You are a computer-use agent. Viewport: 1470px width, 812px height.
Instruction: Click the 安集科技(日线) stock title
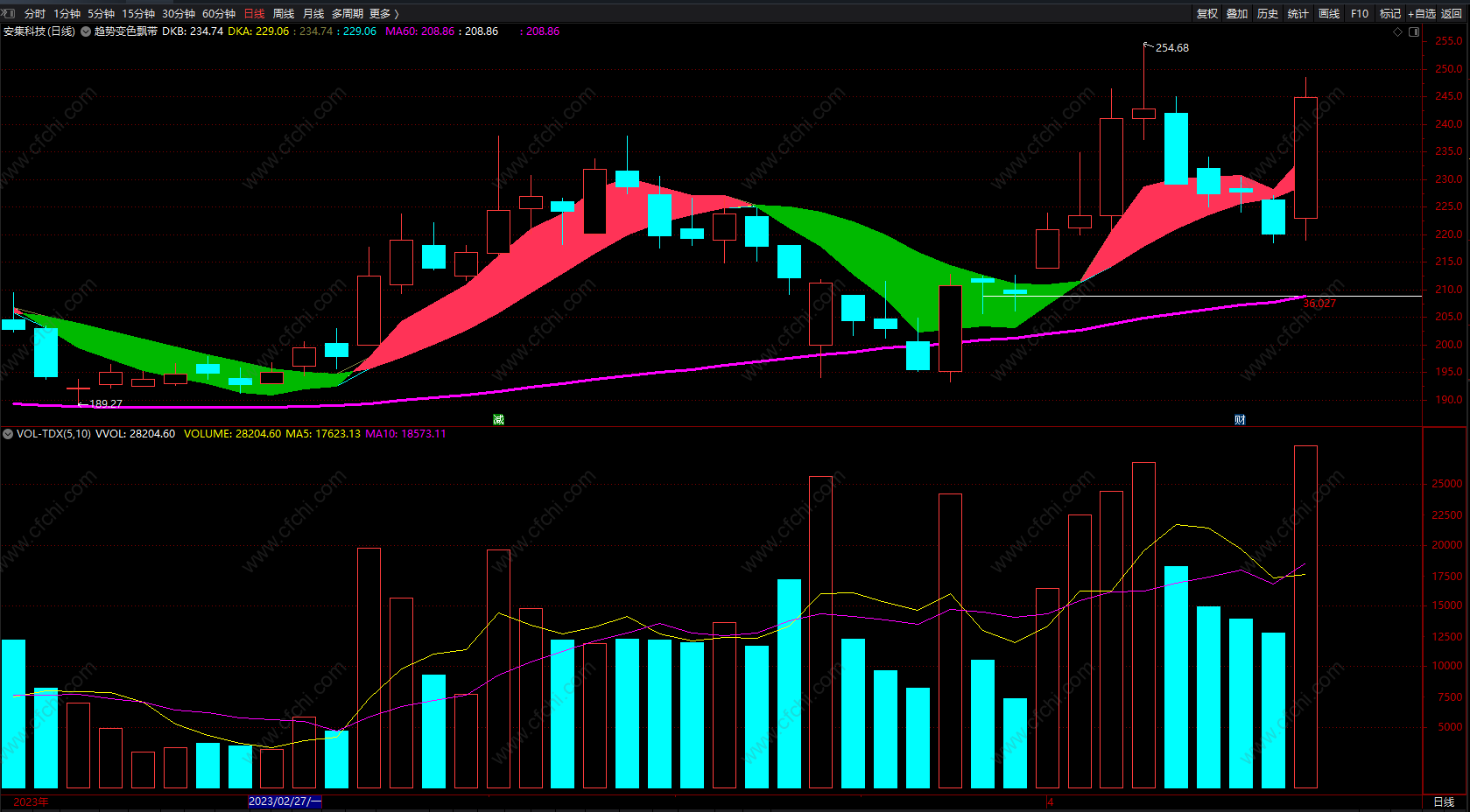(x=39, y=31)
